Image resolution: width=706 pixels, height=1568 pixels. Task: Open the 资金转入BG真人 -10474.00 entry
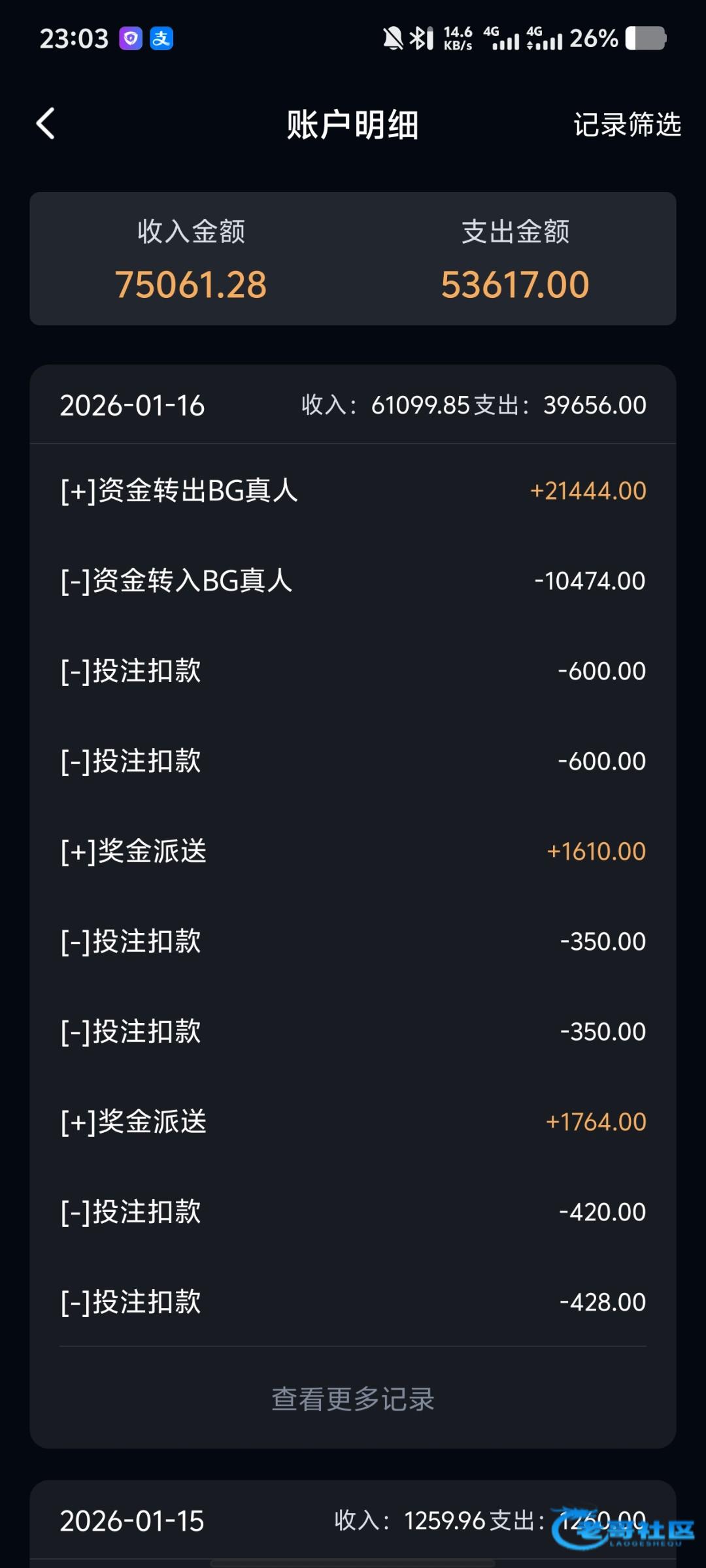(x=353, y=581)
